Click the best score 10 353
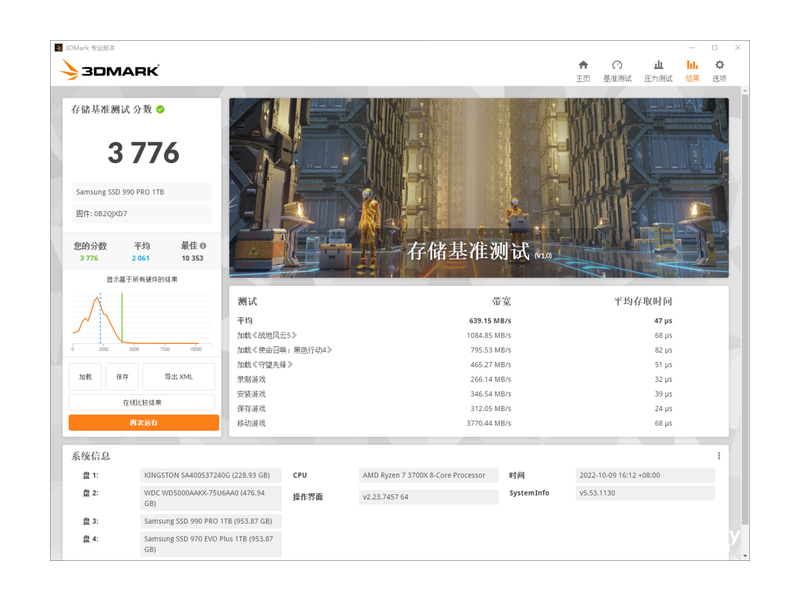Image resolution: width=800 pixels, height=600 pixels. 192,258
